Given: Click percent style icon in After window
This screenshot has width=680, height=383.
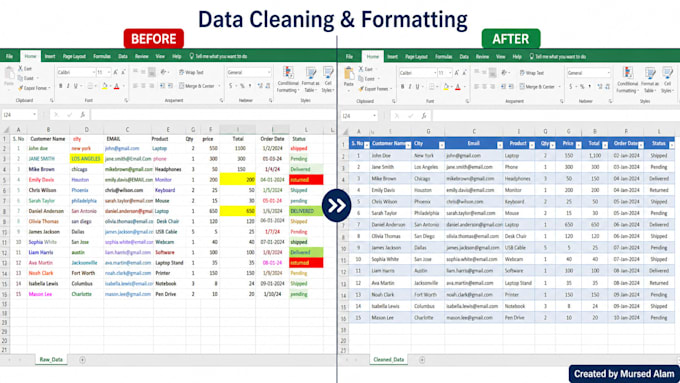Looking at the screenshot, I should [x=582, y=87].
